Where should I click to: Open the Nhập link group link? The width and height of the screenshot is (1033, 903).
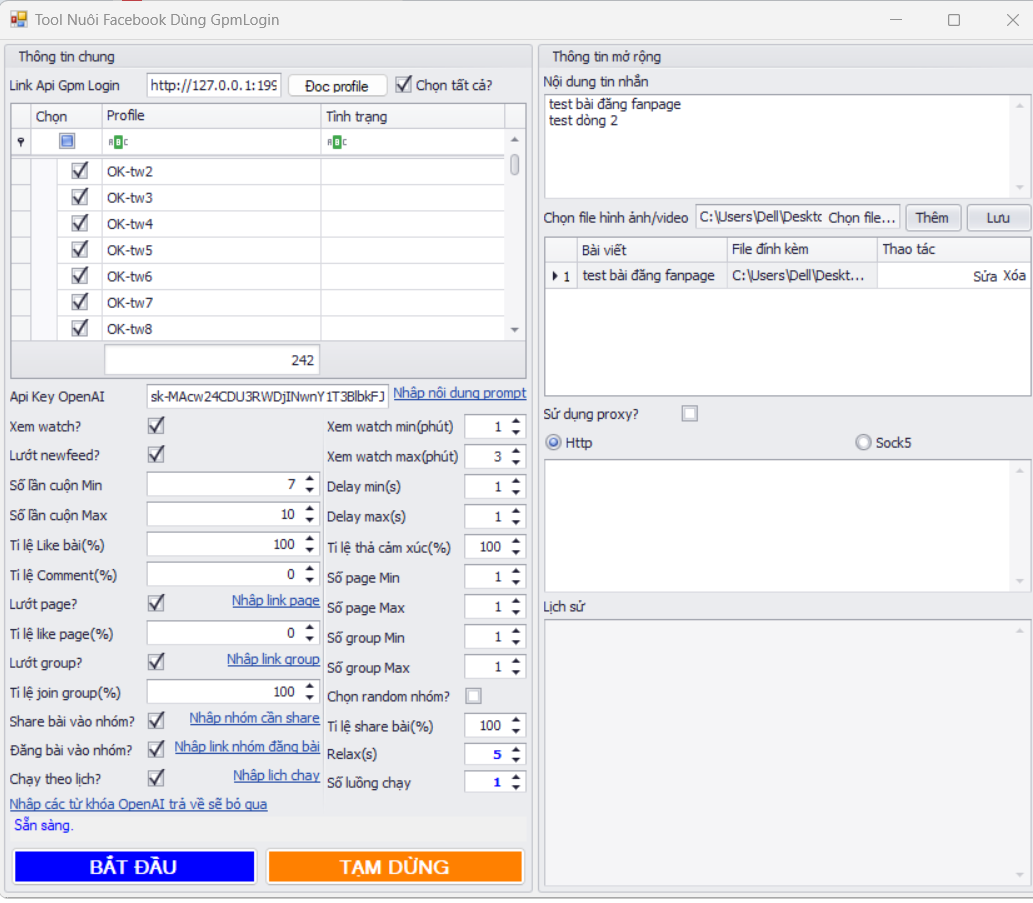point(273,659)
